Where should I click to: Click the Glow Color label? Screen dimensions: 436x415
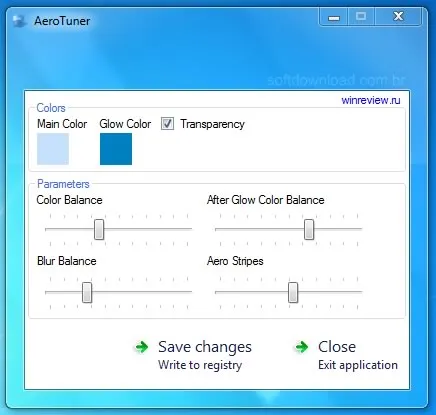[x=125, y=124]
